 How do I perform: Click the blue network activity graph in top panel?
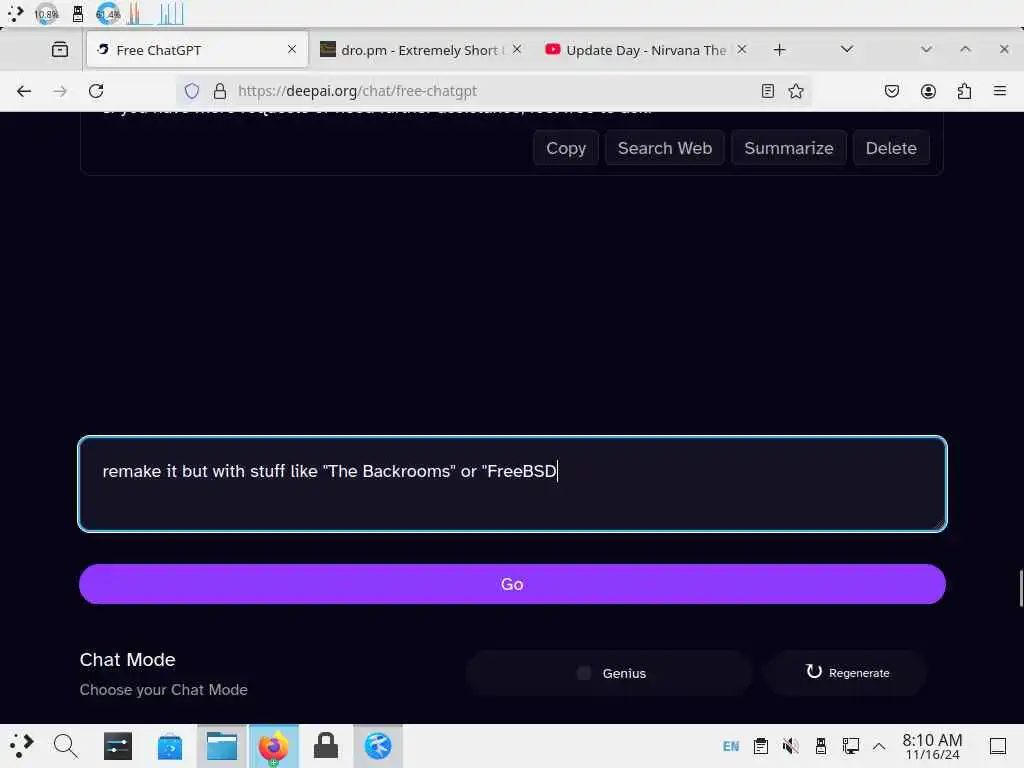point(171,14)
